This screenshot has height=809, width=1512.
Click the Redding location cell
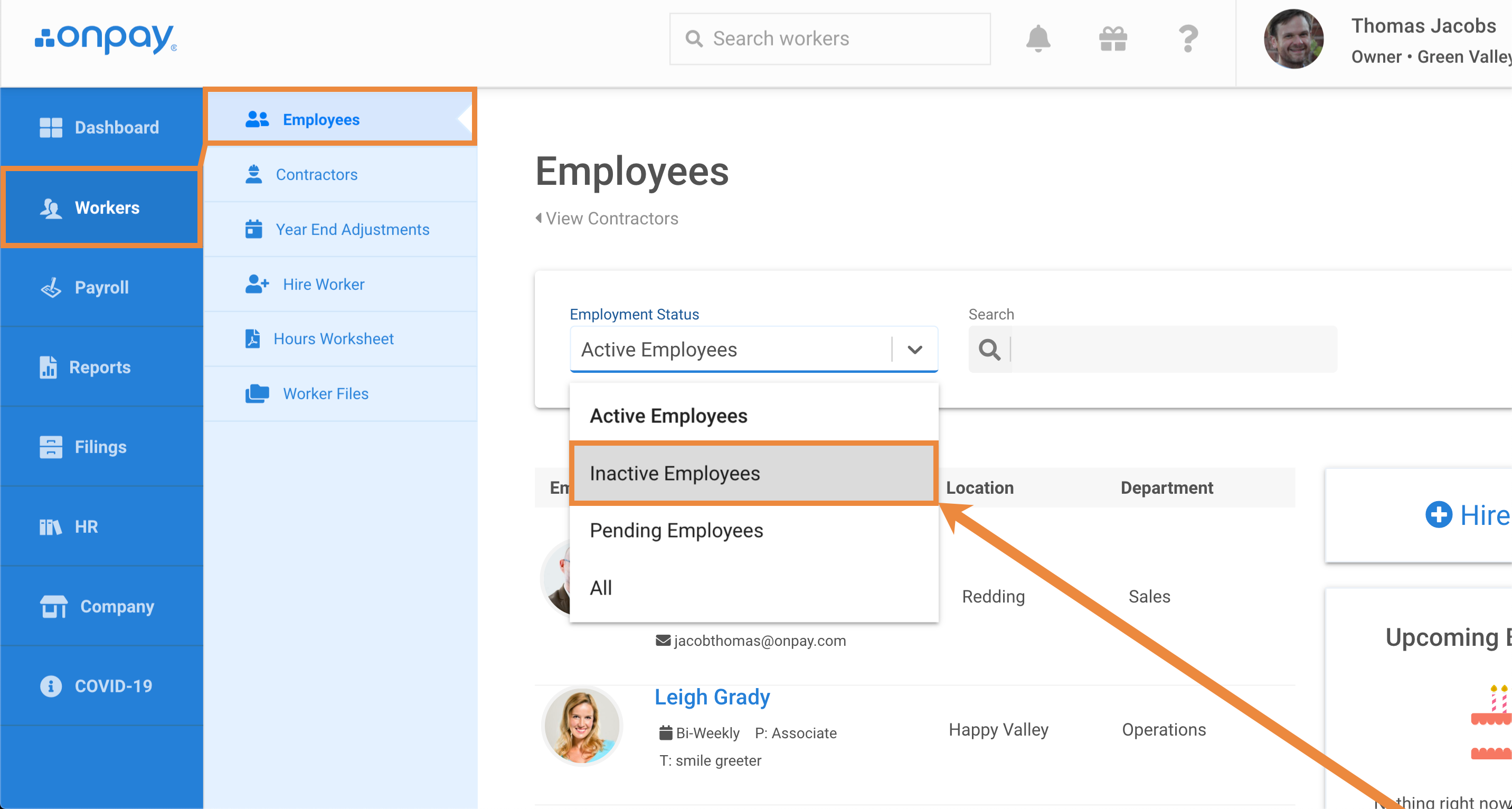(993, 597)
